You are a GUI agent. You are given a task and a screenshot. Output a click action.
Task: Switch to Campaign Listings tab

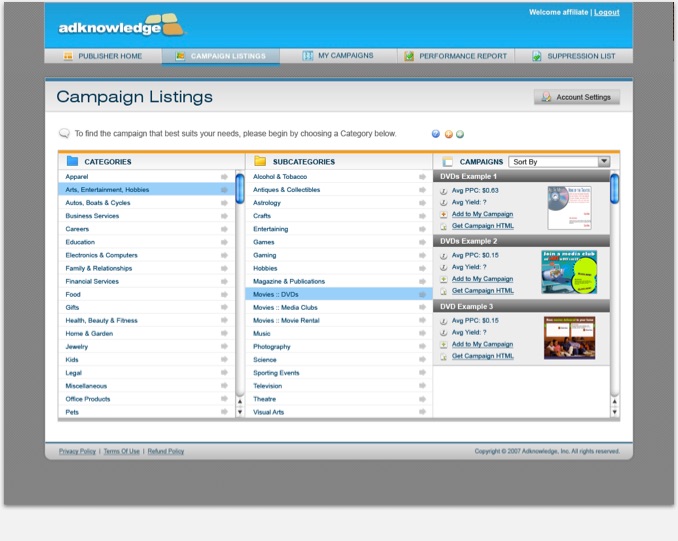(x=221, y=56)
